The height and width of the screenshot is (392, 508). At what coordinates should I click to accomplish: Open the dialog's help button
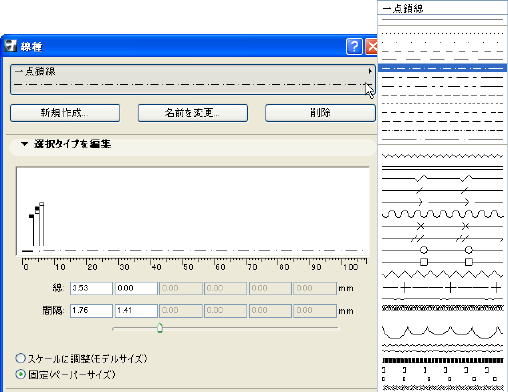pos(354,46)
